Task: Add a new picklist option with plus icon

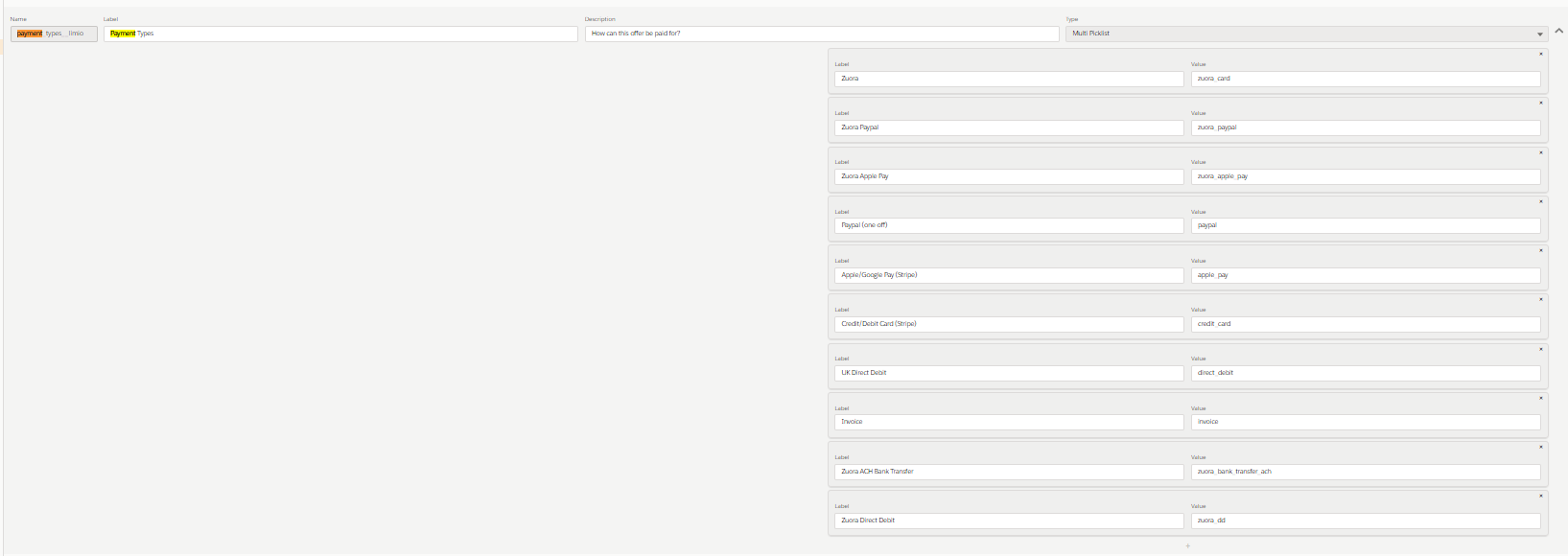Action: tap(1187, 546)
